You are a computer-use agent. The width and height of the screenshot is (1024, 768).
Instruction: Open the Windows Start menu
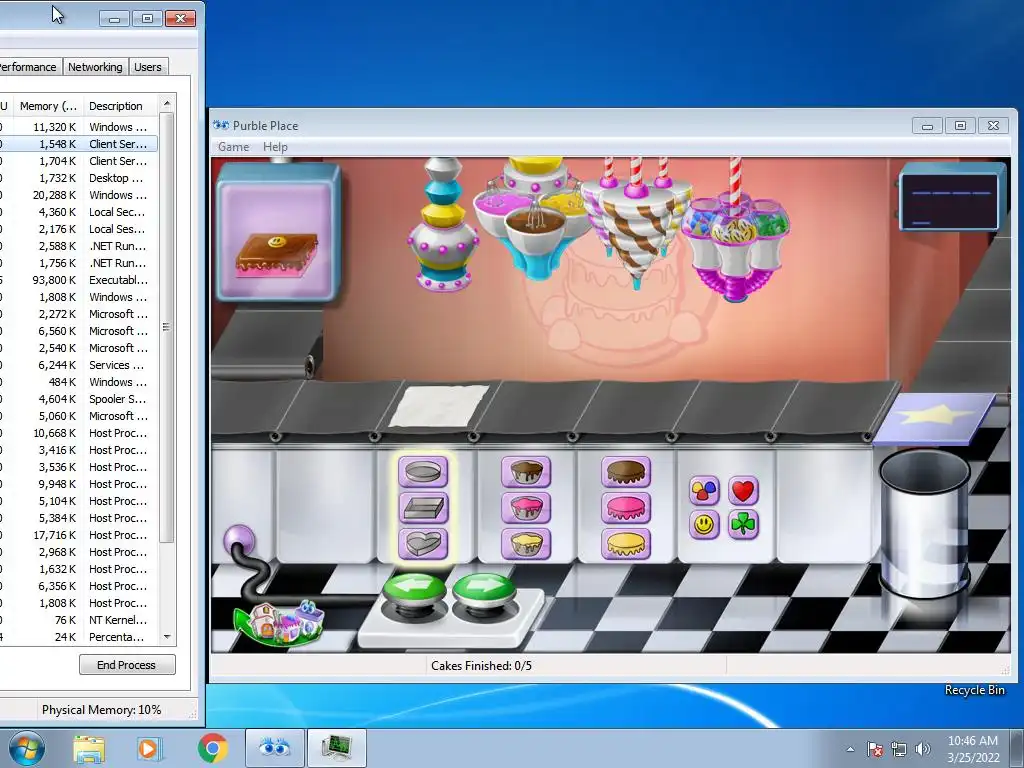coord(27,748)
